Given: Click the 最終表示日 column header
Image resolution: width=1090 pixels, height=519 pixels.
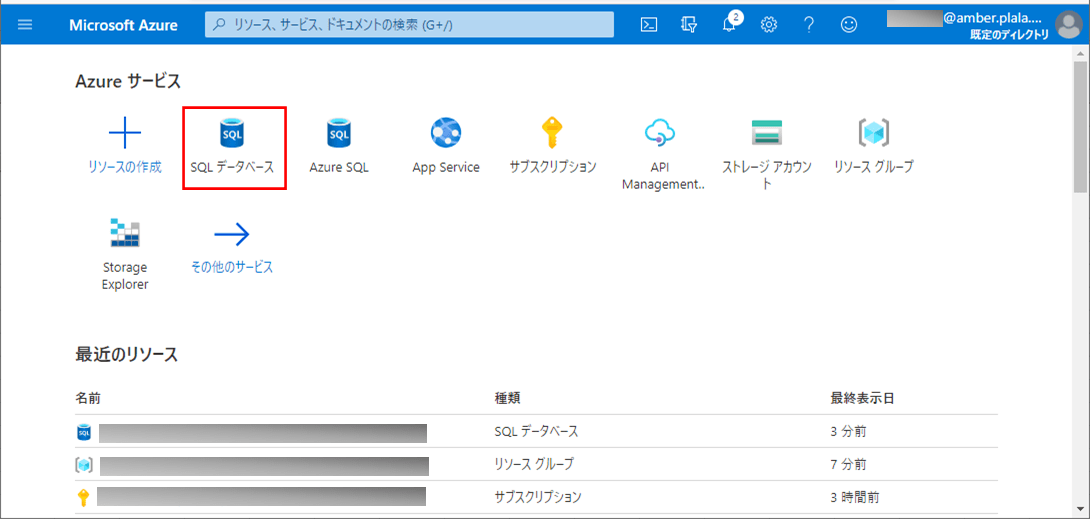Looking at the screenshot, I should [x=862, y=399].
